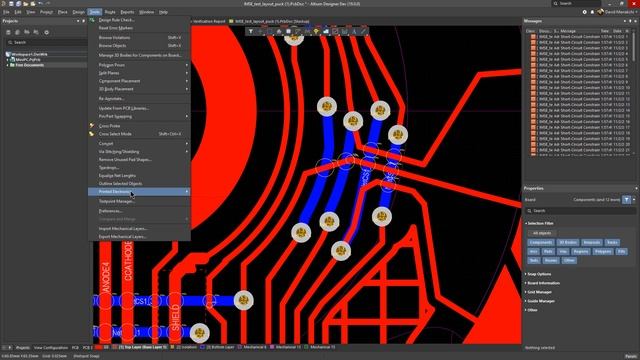Click Reset Error Markers menu entry

coord(139,28)
